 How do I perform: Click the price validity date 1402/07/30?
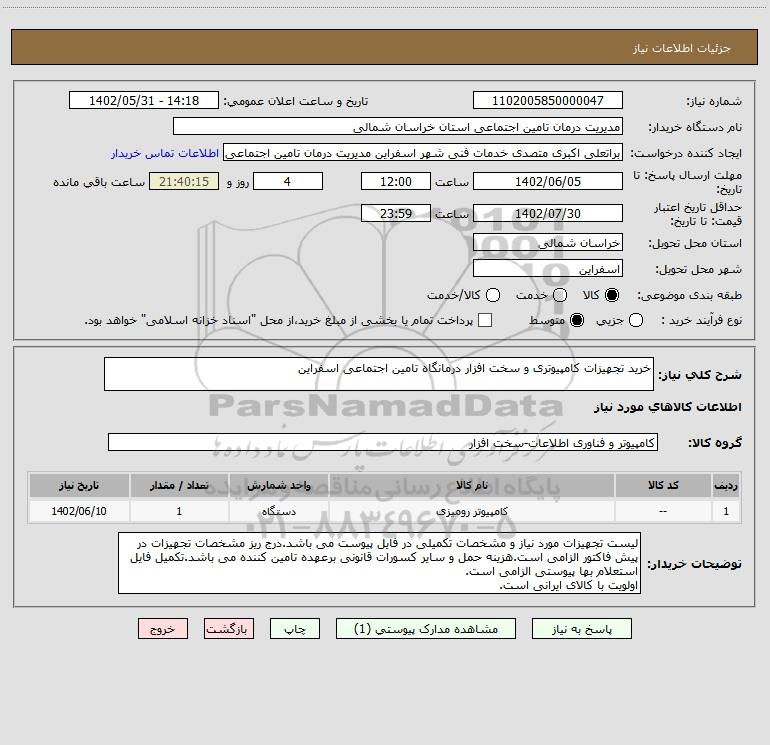(x=548, y=213)
